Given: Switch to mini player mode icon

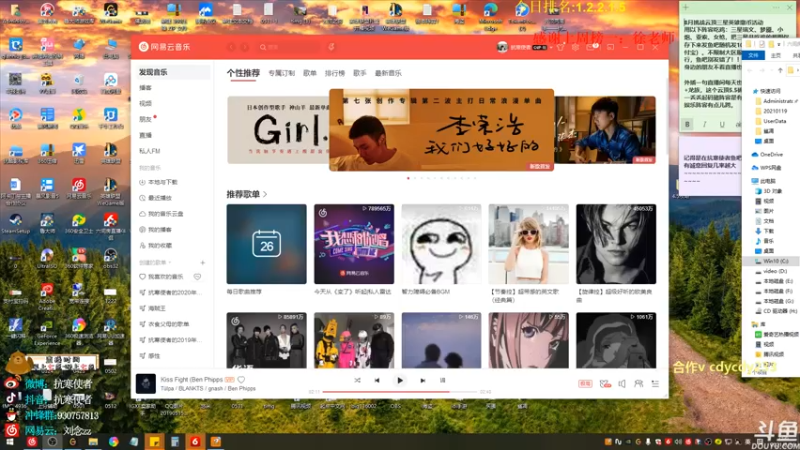Looking at the screenshot, I should click(x=610, y=47).
